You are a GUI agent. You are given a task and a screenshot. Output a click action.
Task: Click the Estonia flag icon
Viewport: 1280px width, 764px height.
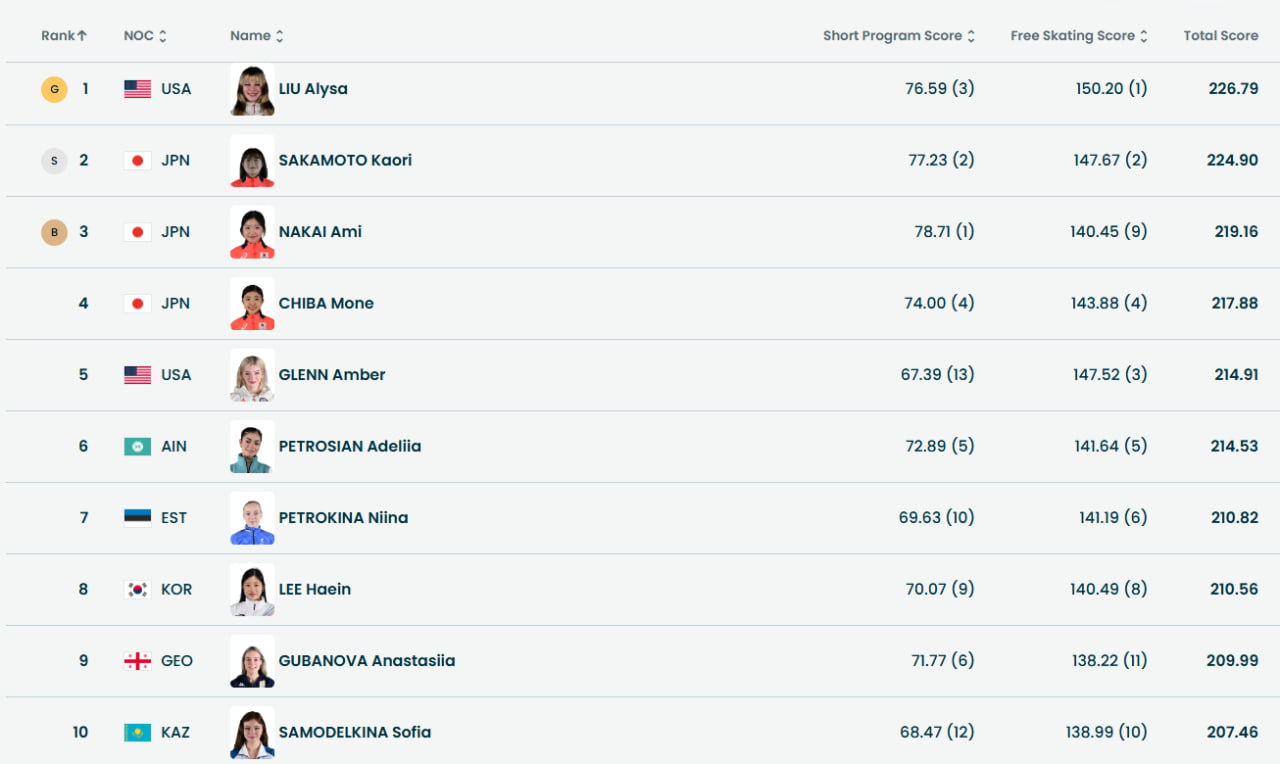point(137,518)
